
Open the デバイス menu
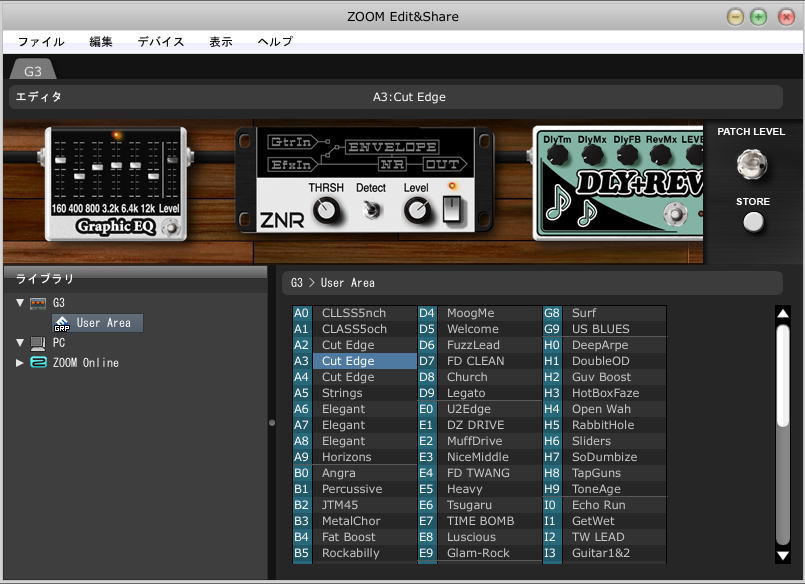pyautogui.click(x=161, y=42)
